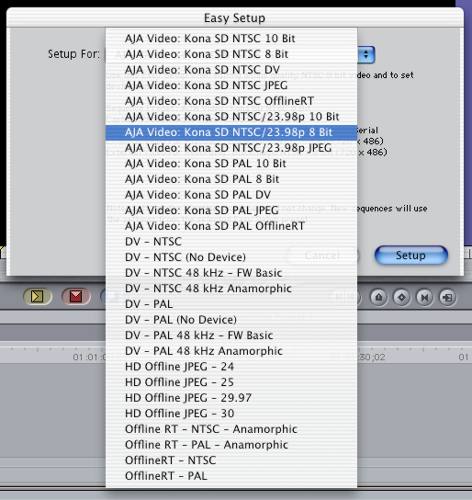Pick HD Offline JPEG - 29.97

click(231, 398)
